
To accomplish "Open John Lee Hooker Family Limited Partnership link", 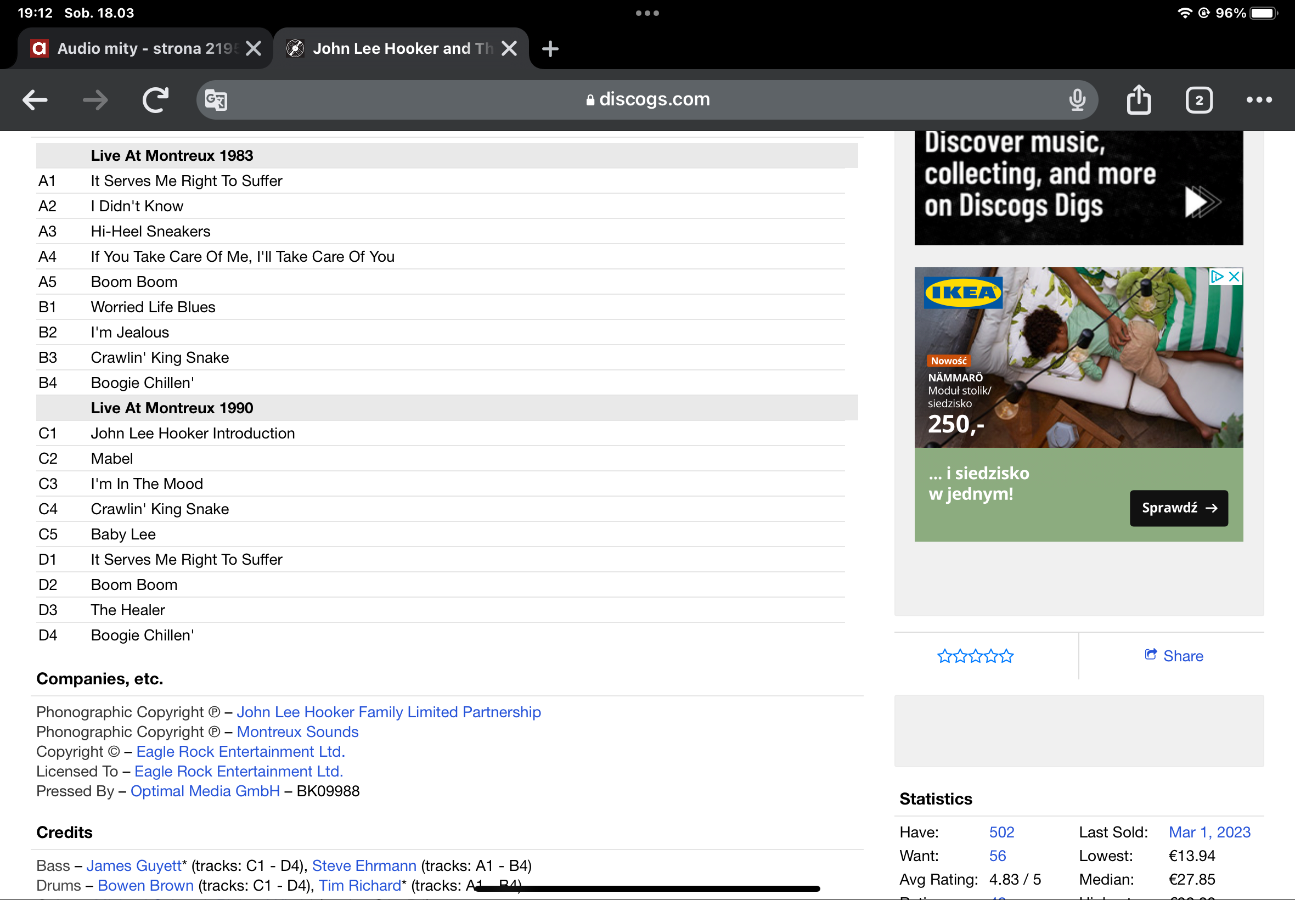I will click(389, 712).
